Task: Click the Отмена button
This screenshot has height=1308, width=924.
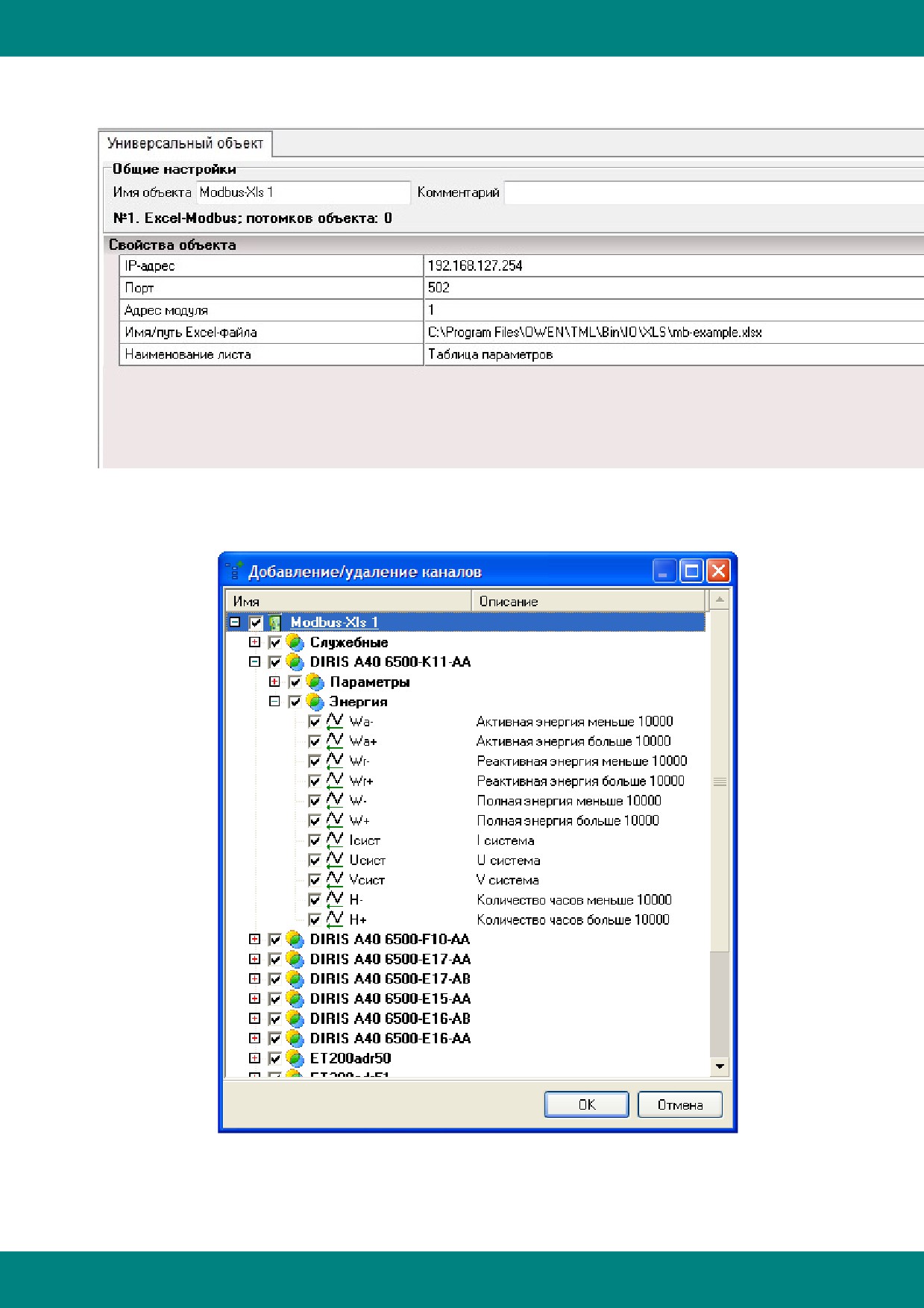Action: (680, 1104)
